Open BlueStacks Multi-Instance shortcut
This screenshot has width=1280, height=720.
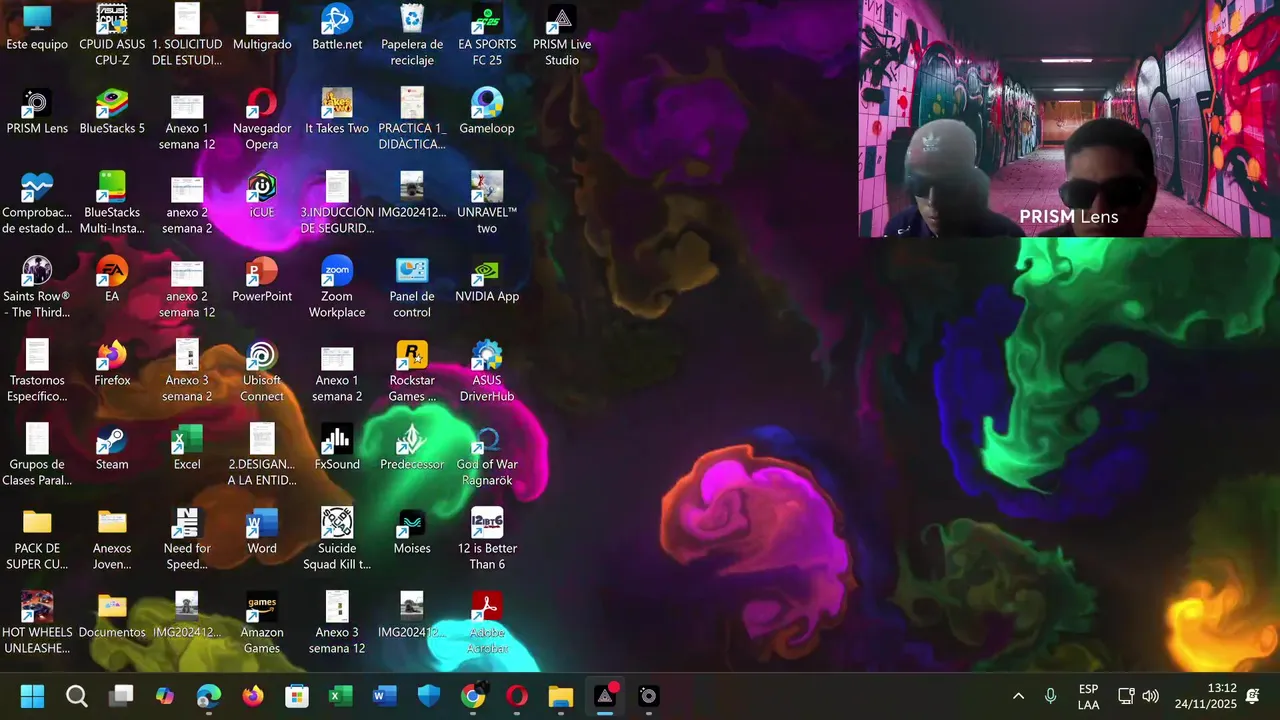click(112, 203)
